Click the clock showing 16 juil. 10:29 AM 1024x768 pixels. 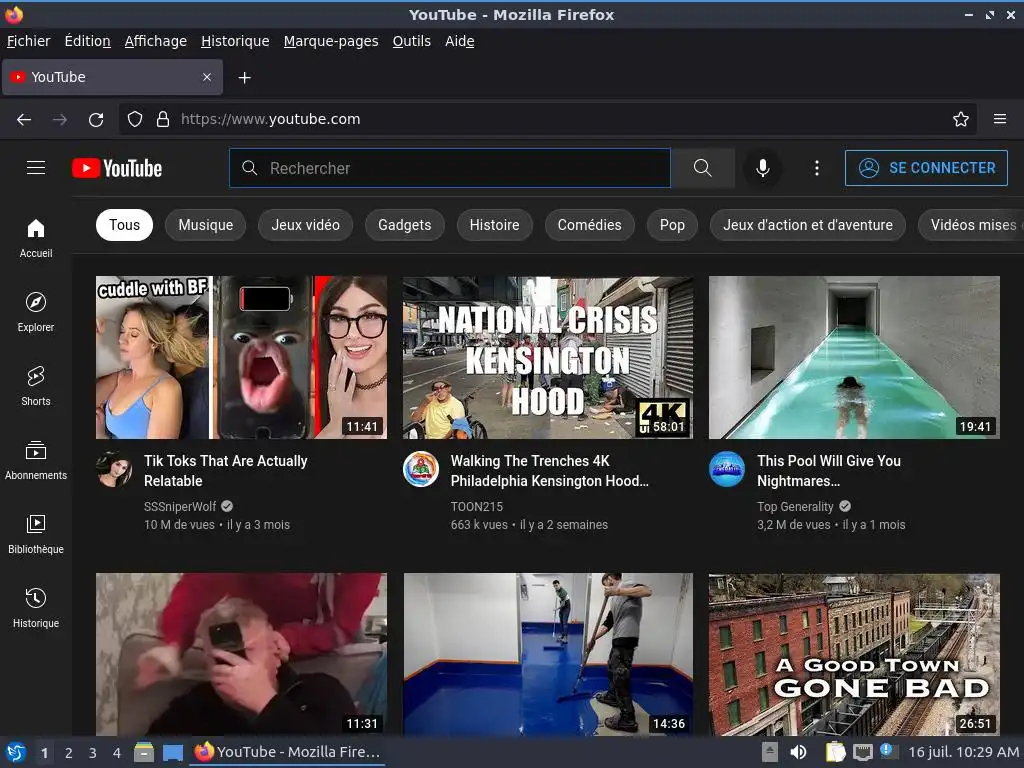pyautogui.click(x=963, y=752)
